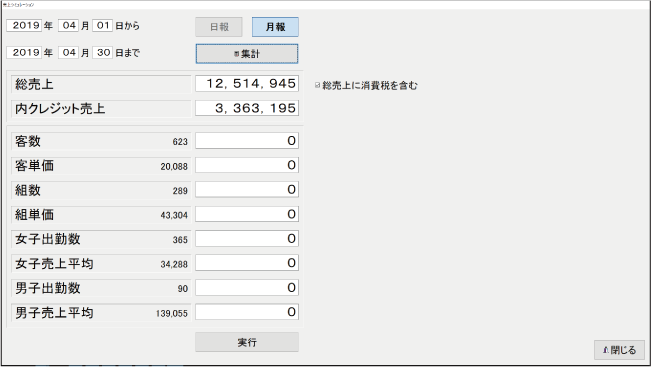Edit the start year field 2019

pyautogui.click(x=24, y=26)
